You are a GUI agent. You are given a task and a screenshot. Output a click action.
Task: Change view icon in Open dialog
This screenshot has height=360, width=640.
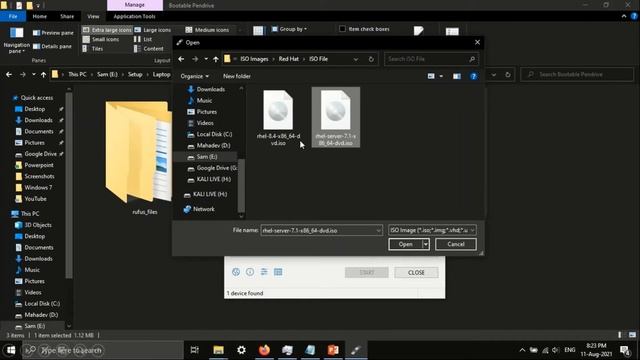coord(431,76)
